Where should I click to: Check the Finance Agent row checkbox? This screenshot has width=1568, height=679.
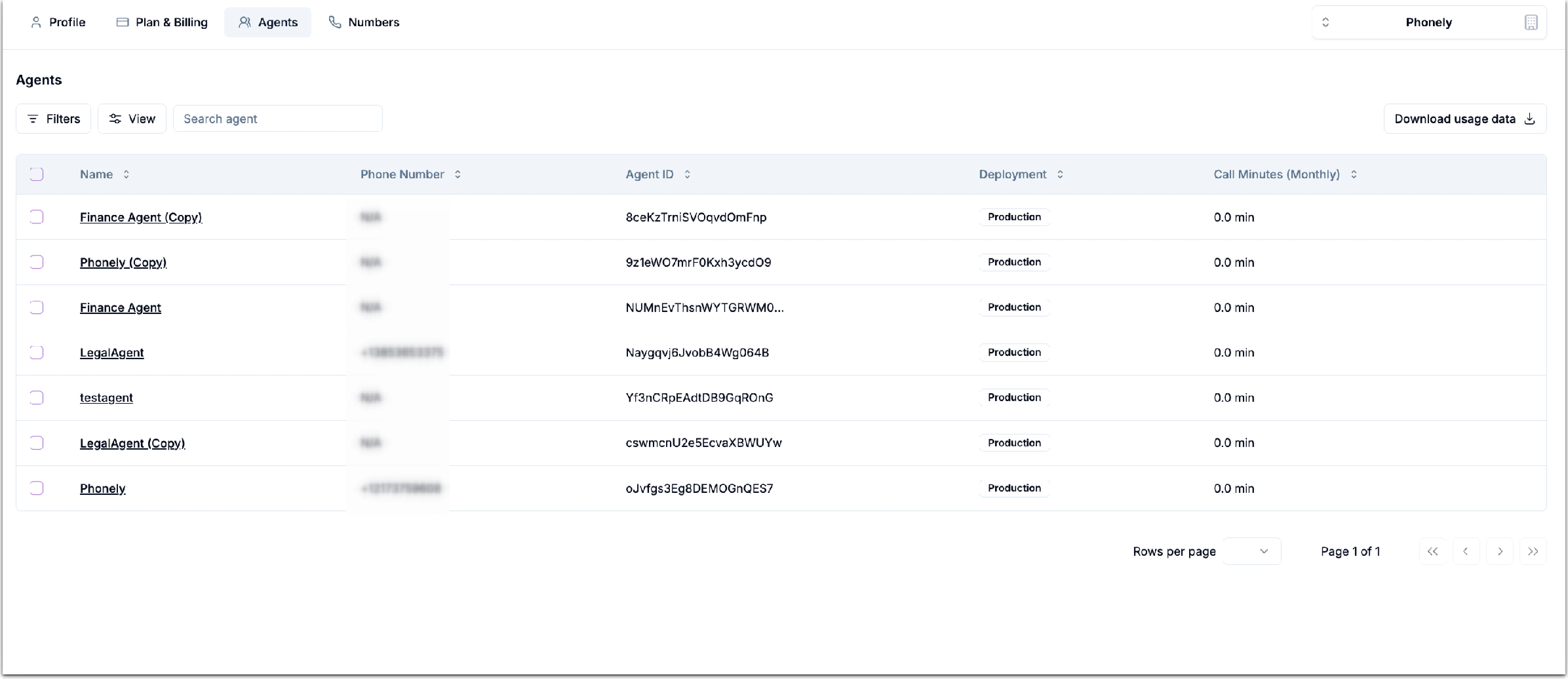(x=36, y=307)
